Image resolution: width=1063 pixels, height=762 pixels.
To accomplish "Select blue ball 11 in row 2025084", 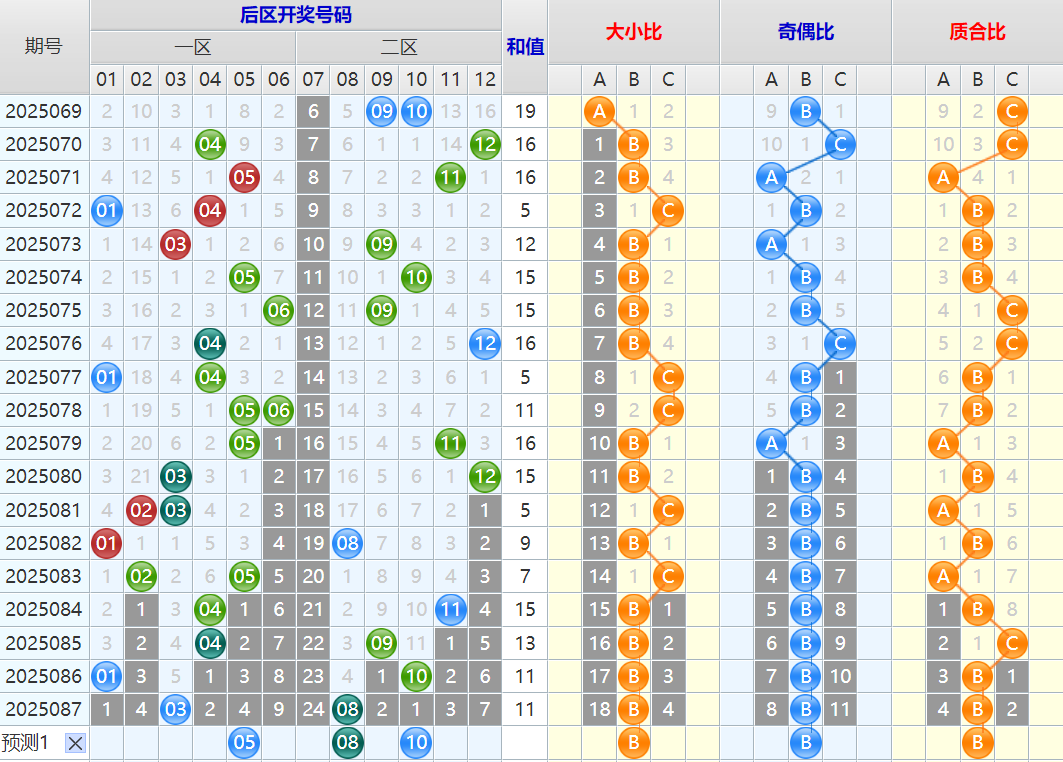I will point(450,609).
